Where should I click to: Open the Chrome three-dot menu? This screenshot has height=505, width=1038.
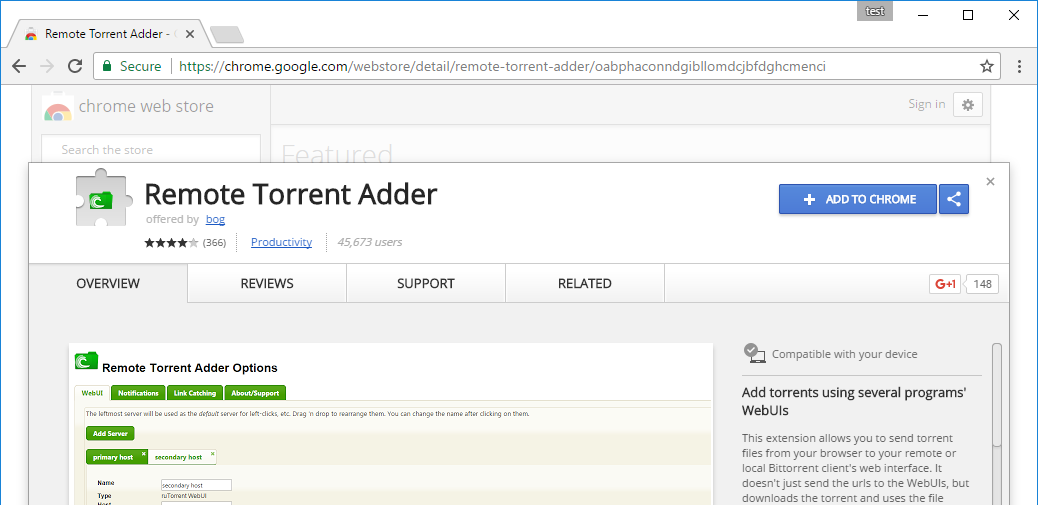(x=1019, y=66)
